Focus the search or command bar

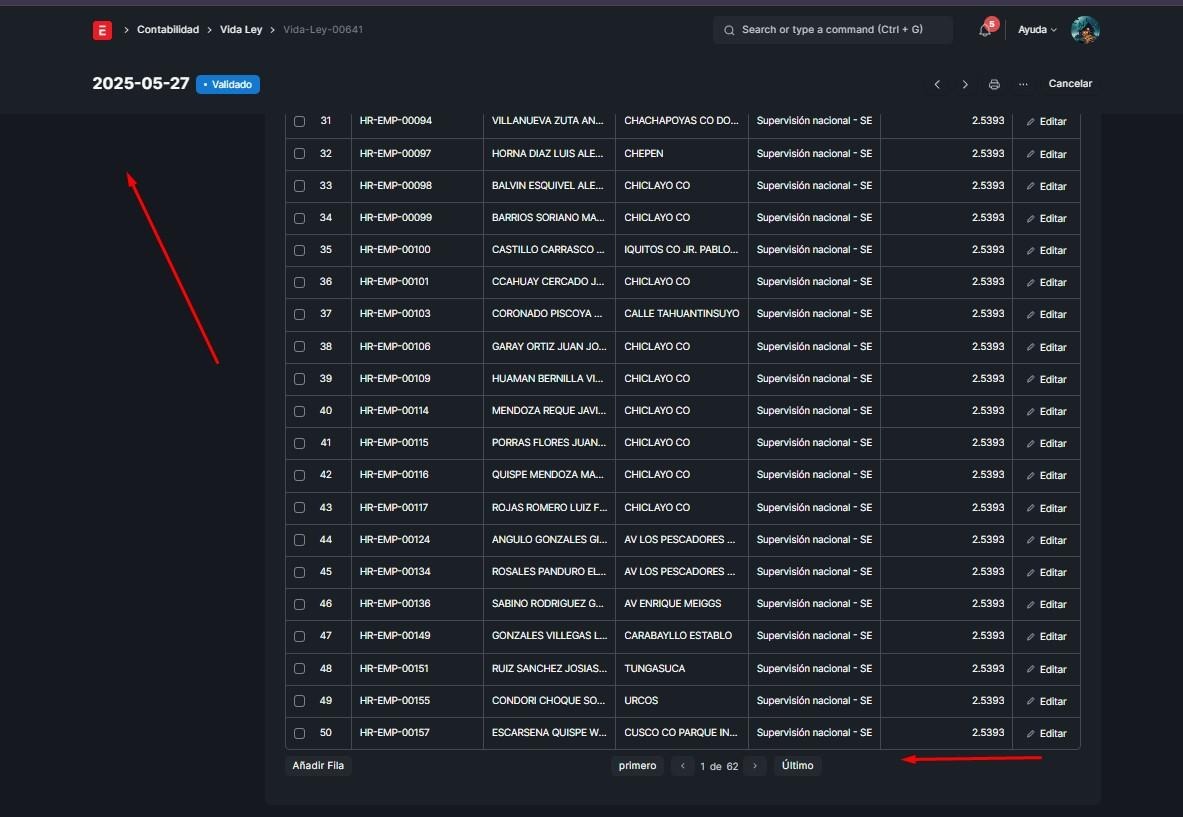[x=833, y=30]
